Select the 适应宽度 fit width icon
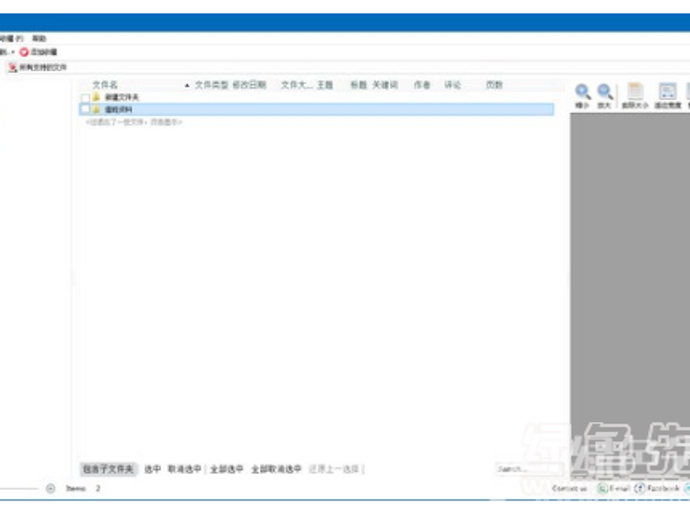The image size is (690, 518). click(x=667, y=92)
